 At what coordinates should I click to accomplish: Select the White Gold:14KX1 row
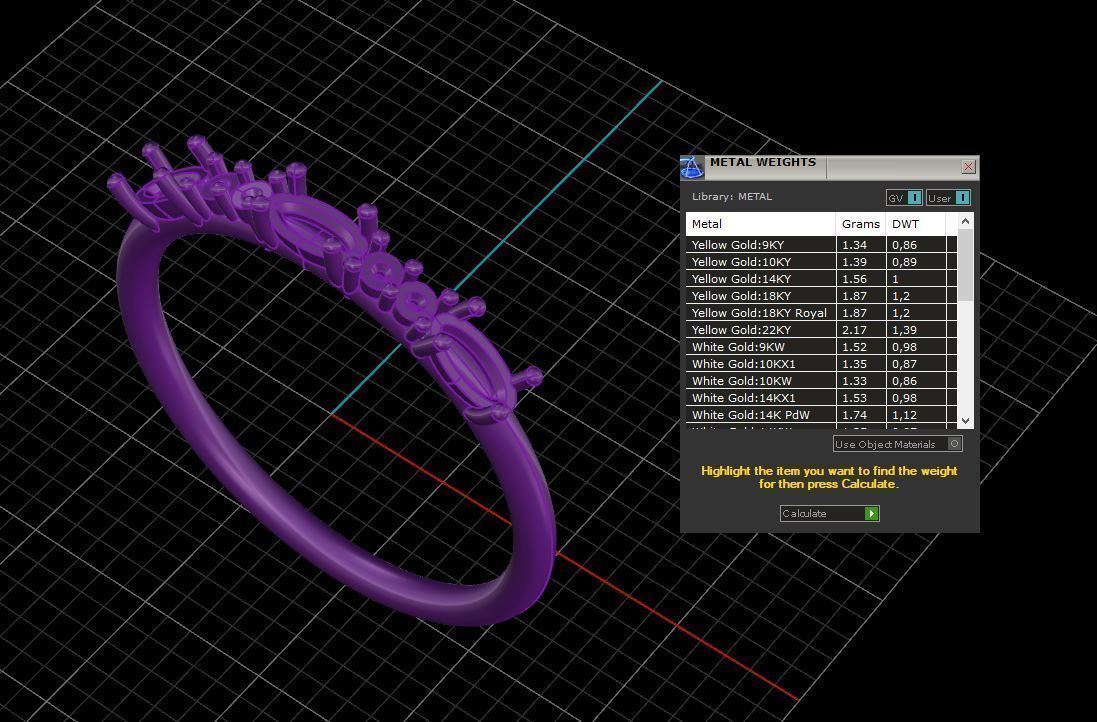click(821, 398)
